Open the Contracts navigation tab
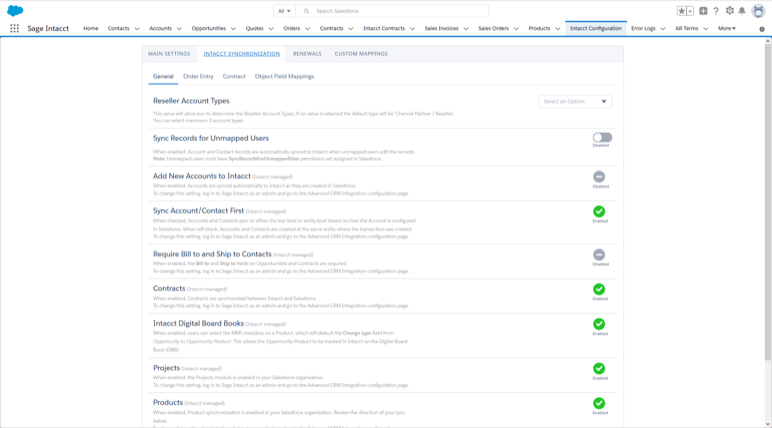The height and width of the screenshot is (428, 772). (x=331, y=29)
